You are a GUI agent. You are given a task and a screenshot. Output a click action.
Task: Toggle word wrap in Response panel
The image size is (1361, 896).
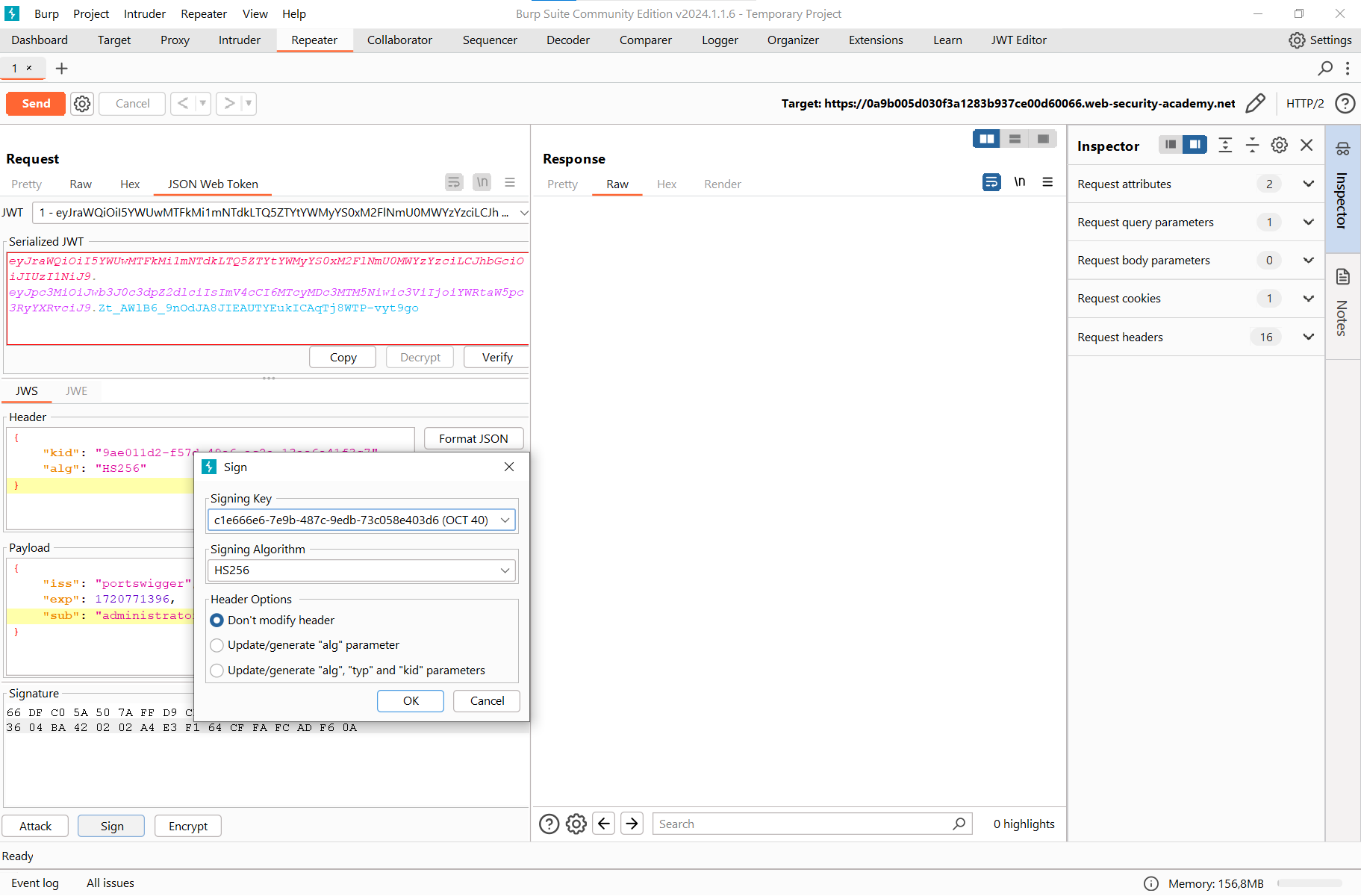click(991, 182)
